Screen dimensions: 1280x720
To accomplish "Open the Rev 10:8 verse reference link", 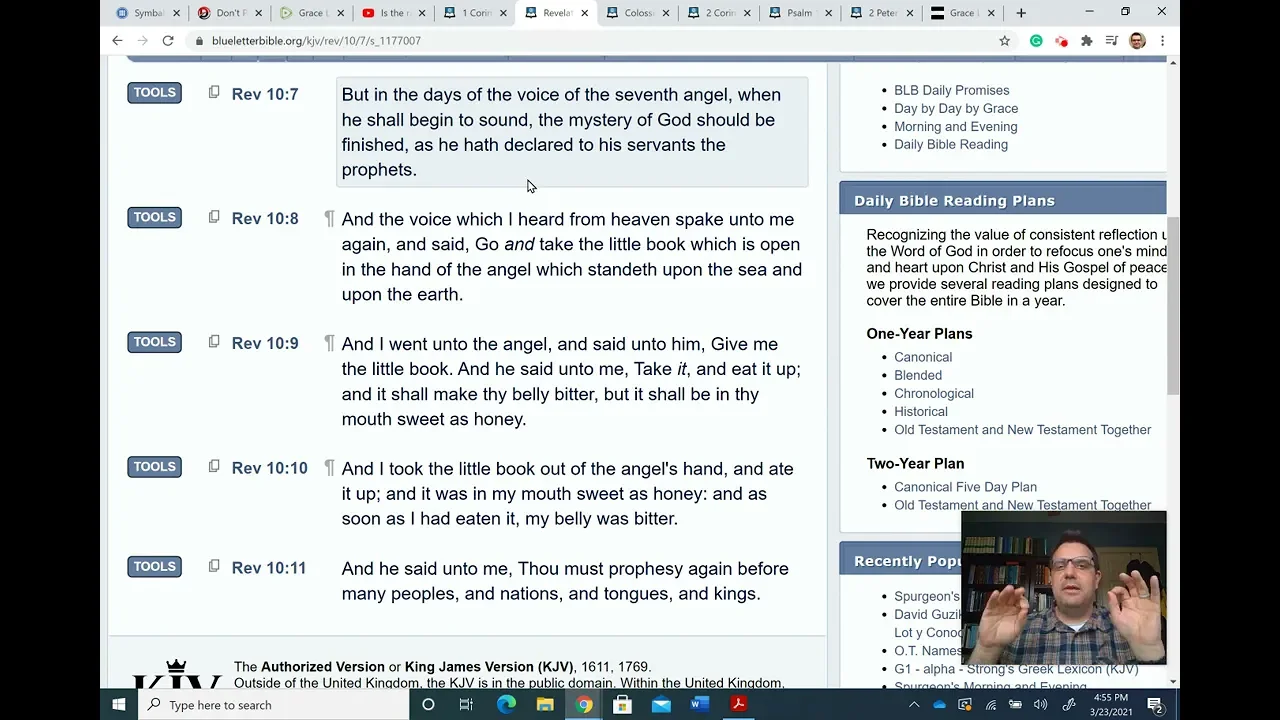I will [265, 219].
